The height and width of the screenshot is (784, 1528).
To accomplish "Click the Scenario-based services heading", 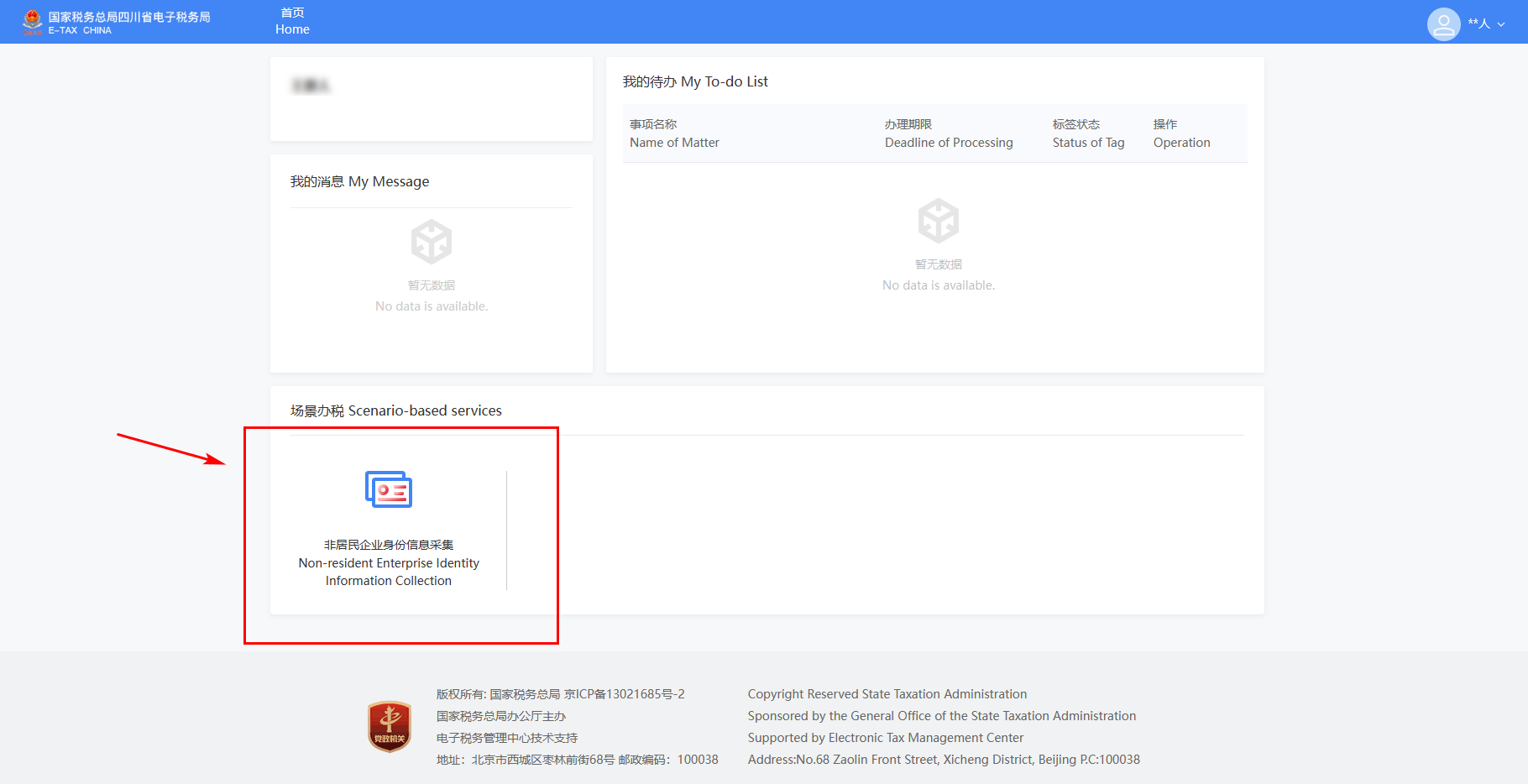I will click(x=396, y=410).
